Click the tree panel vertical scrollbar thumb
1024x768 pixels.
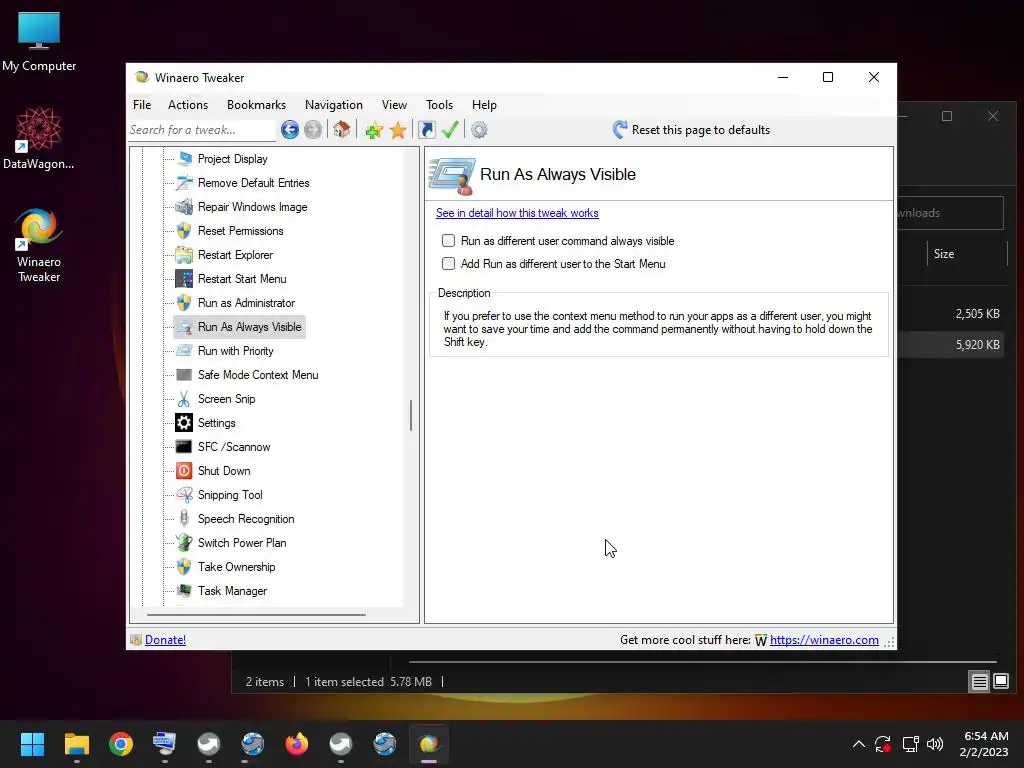(411, 415)
